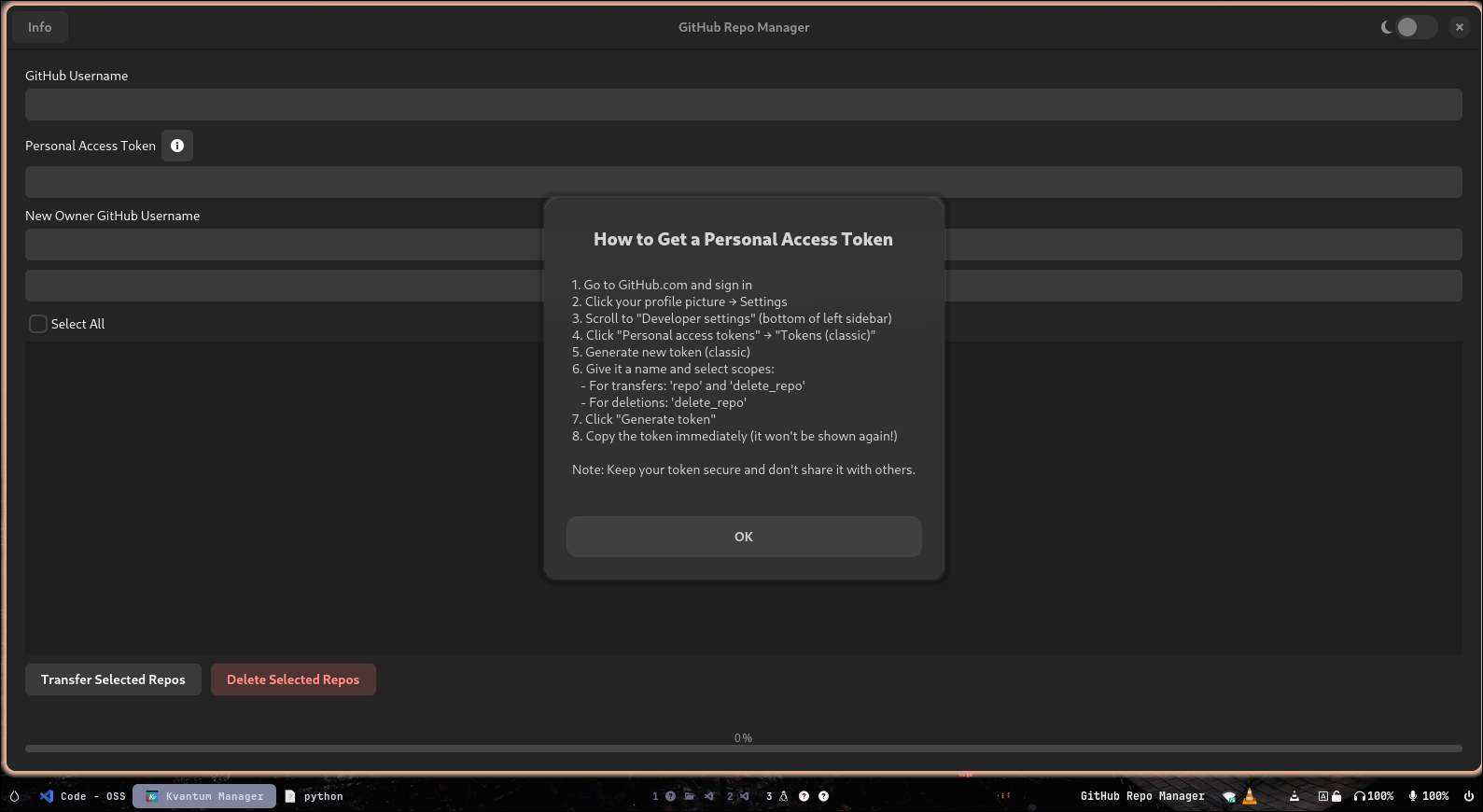The image size is (1483, 812).
Task: Click OK to dismiss the token help dialog
Action: coord(744,537)
